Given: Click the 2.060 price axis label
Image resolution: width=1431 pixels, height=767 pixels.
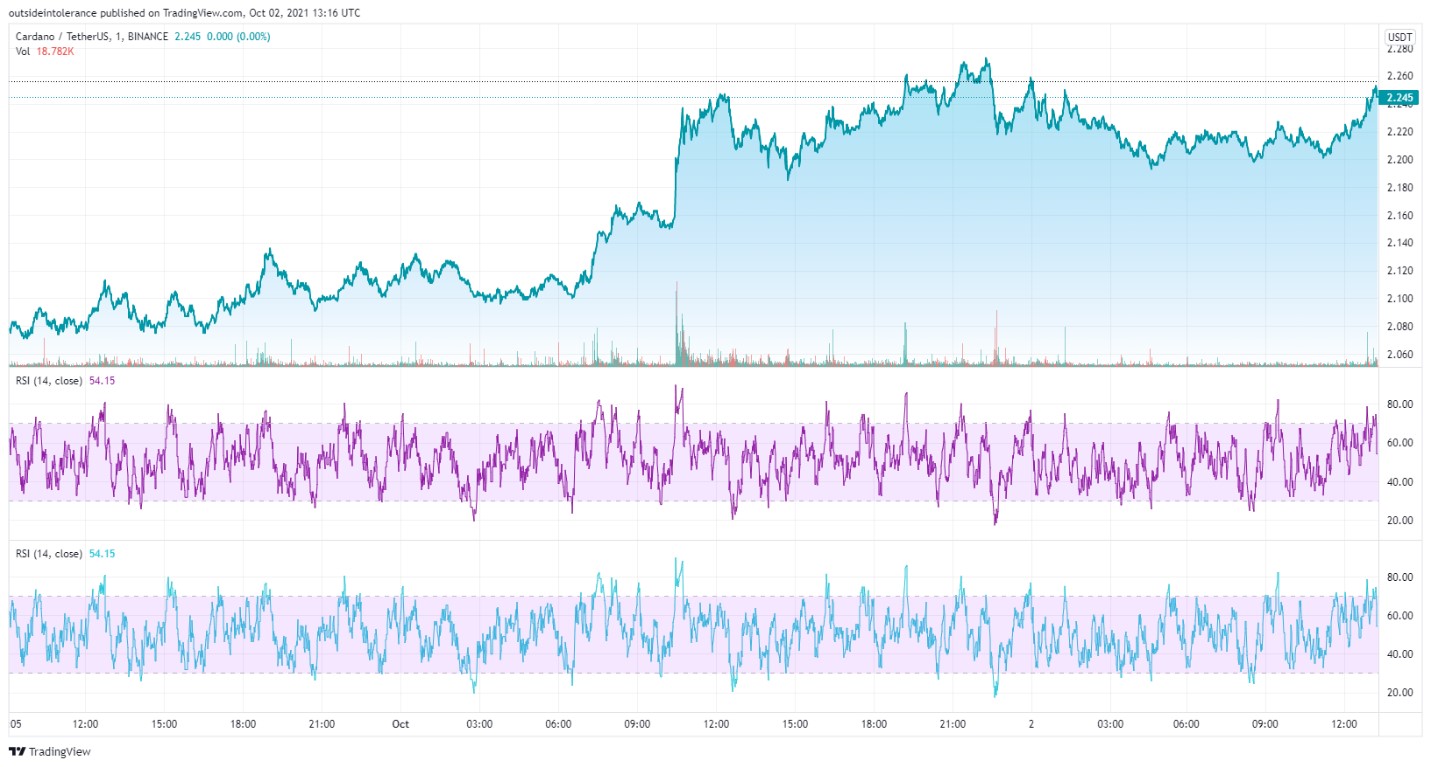Looking at the screenshot, I should coord(1399,354).
